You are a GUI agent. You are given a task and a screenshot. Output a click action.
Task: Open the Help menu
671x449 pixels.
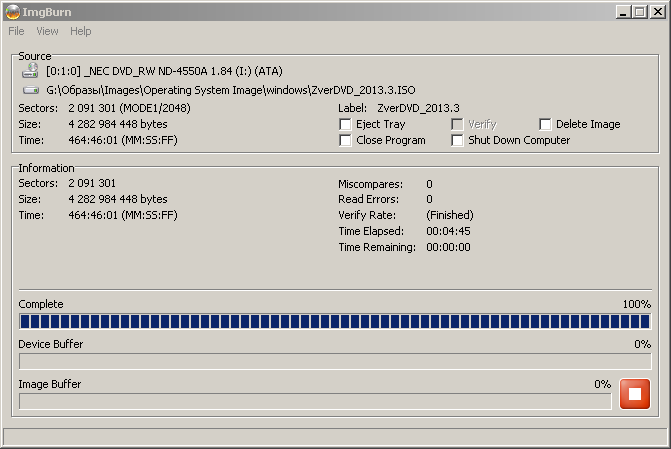(x=80, y=31)
